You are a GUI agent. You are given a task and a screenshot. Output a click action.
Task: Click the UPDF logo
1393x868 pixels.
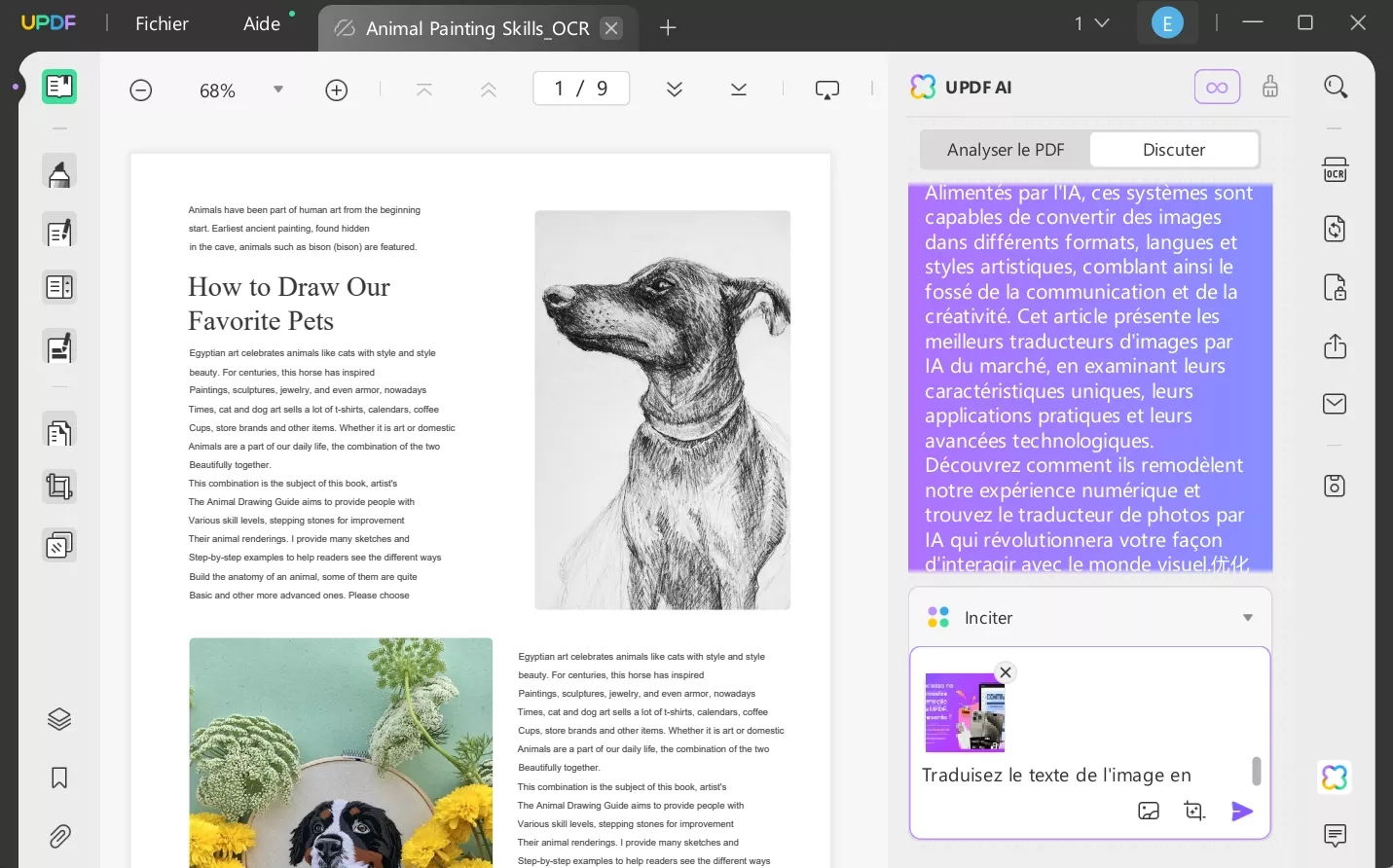coord(49,22)
